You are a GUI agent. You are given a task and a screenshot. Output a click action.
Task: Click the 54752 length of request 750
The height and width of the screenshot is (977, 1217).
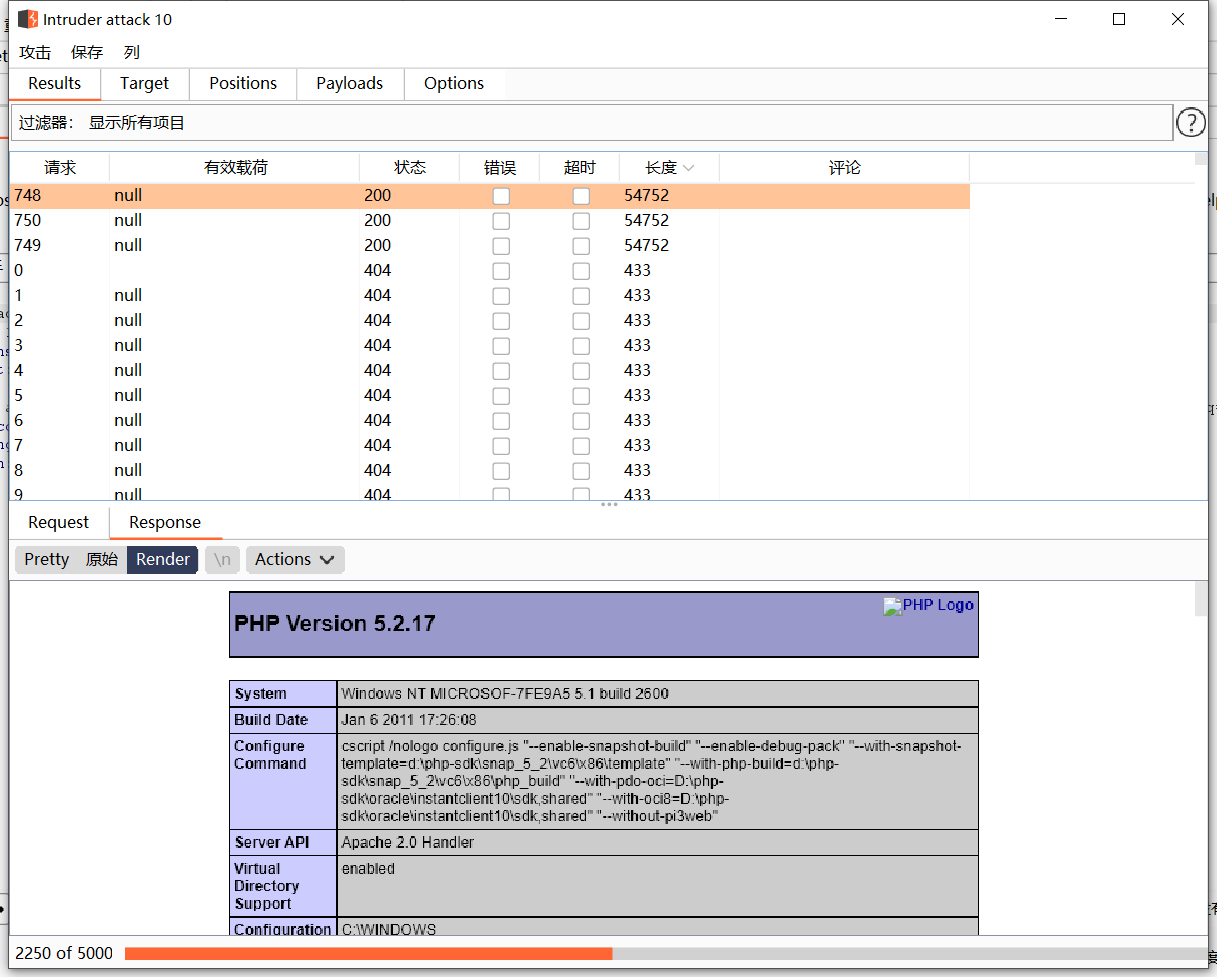point(647,221)
